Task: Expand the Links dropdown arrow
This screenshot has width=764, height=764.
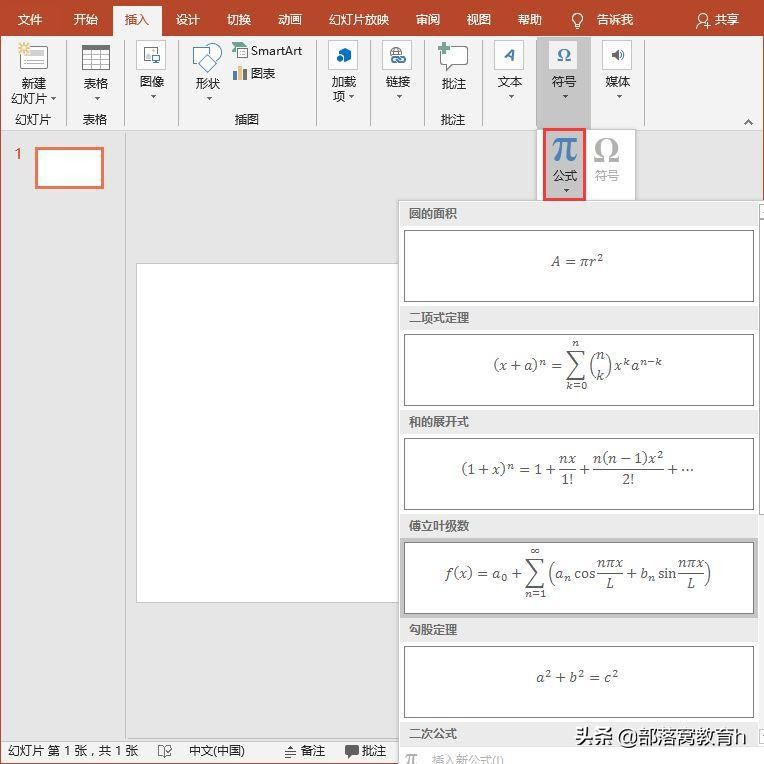Action: (x=399, y=97)
